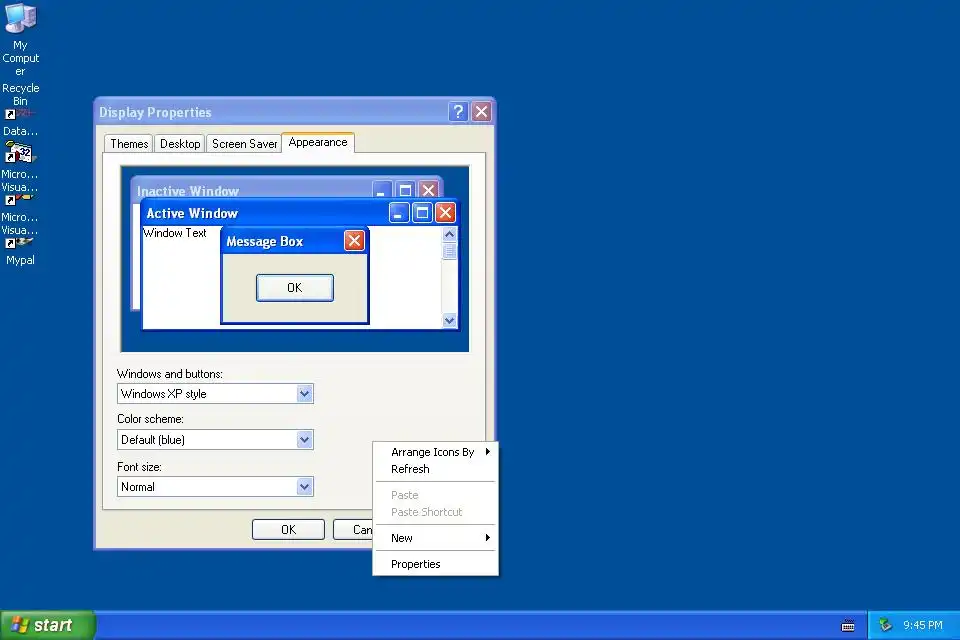Image resolution: width=960 pixels, height=640 pixels.
Task: Click the preview scrollbar down arrow
Action: point(449,320)
